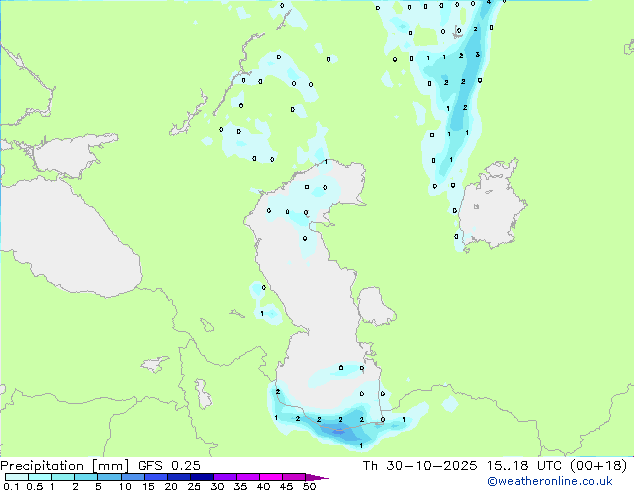
Task: Click the 0.1–0.5 mm palest legend swatch
Action: 17,477
